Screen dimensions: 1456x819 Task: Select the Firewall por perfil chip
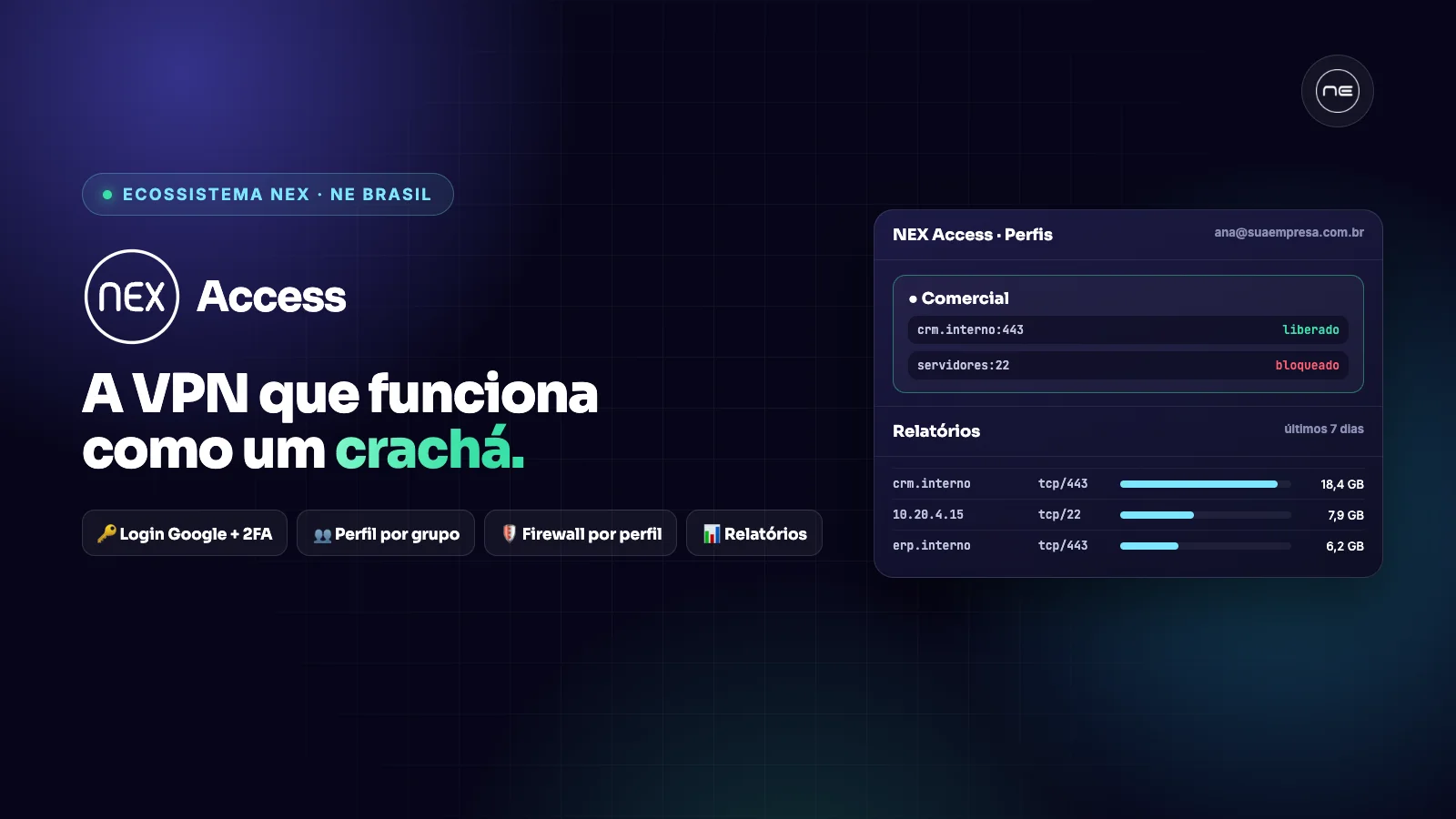pos(581,533)
